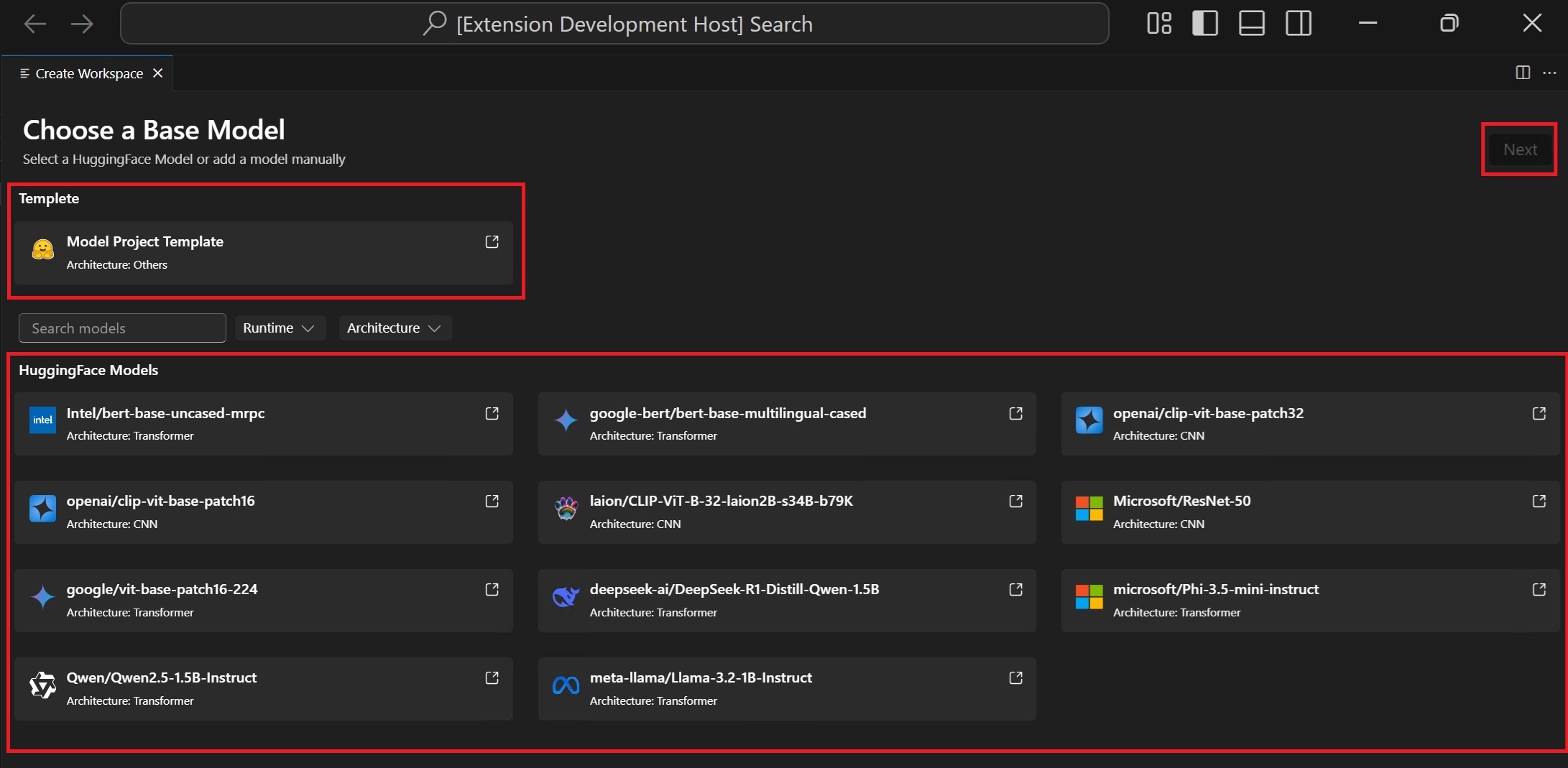Open external link for laion/CLIP-ViT-B-32 model

pos(1015,501)
